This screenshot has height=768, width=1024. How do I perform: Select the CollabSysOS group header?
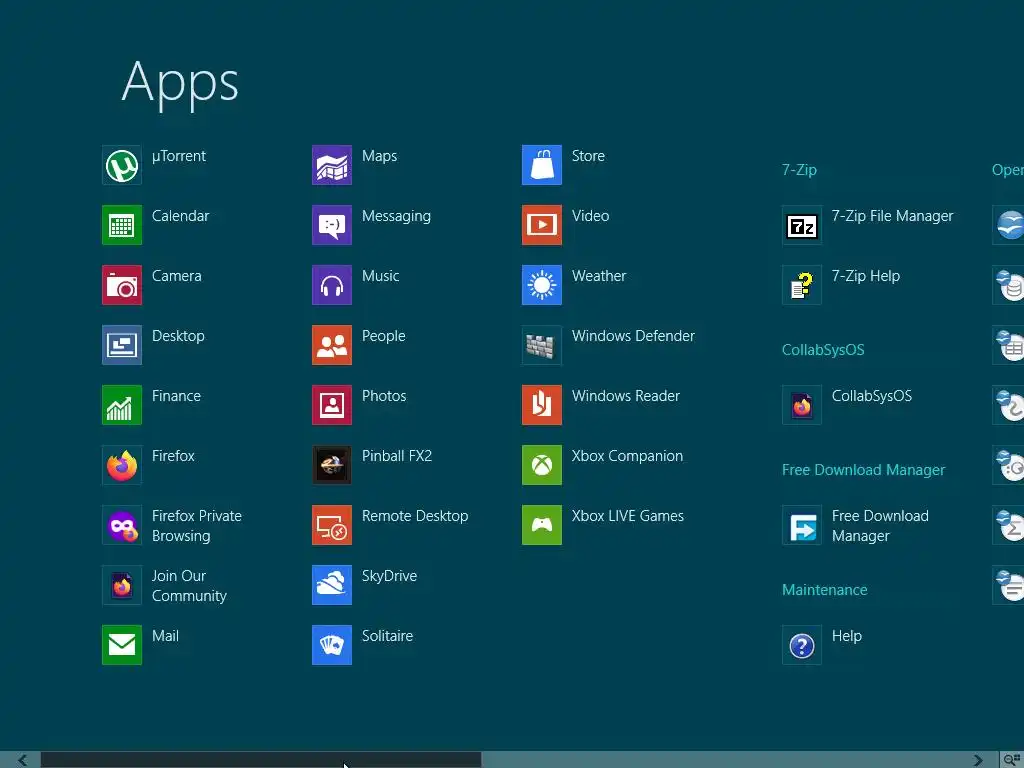[823, 350]
